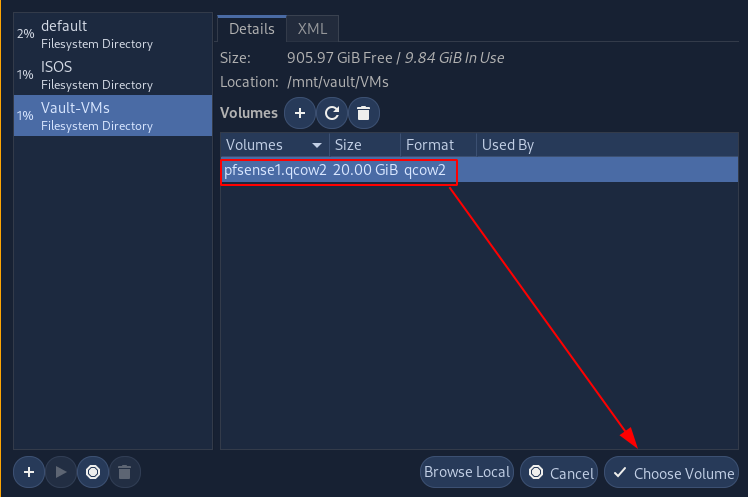Viewport: 748px width, 497px height.
Task: Delete the selected volume via trash icon
Action: 364,113
